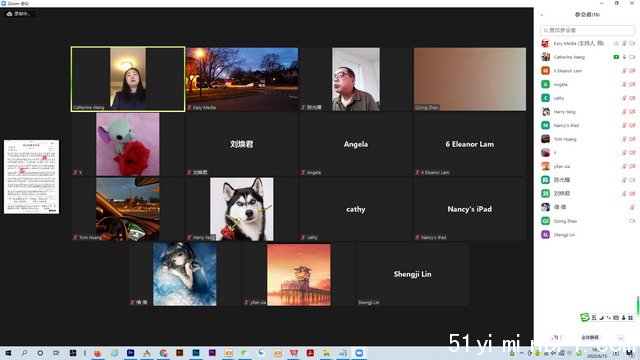Select the Shengji Lin video tile
This screenshot has height=360, width=640.
pyautogui.click(x=412, y=274)
